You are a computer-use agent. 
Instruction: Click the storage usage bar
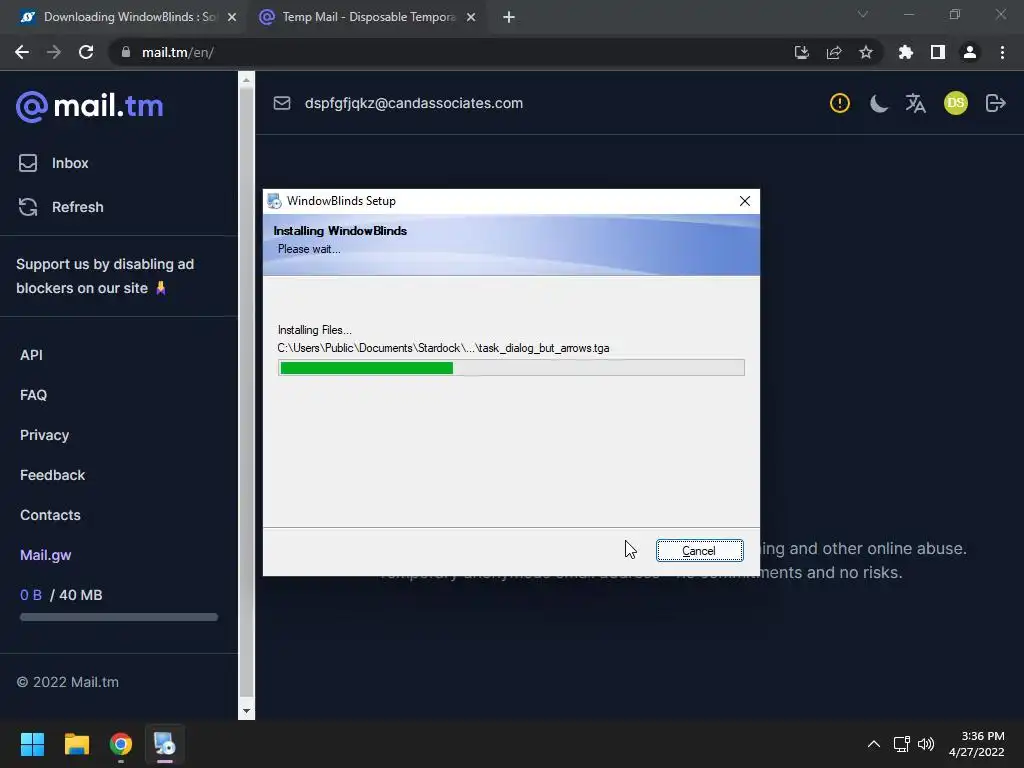(x=119, y=617)
